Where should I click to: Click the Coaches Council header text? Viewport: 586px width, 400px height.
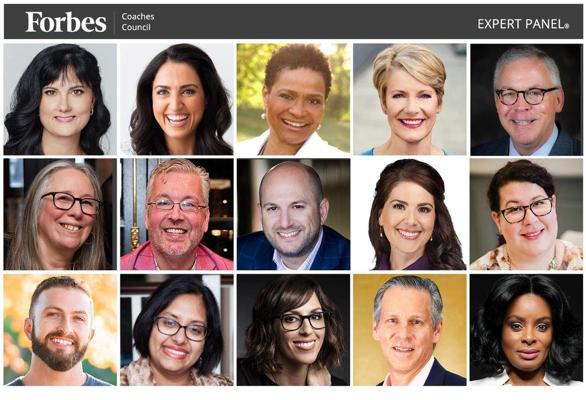pos(138,22)
